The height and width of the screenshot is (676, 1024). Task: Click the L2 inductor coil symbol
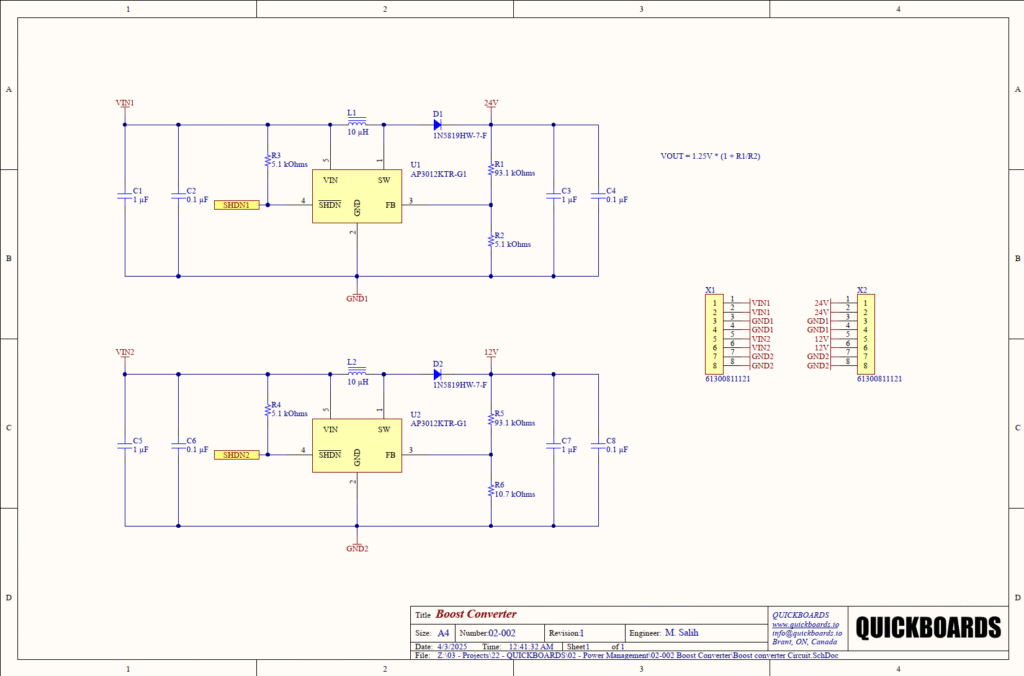[356, 374]
